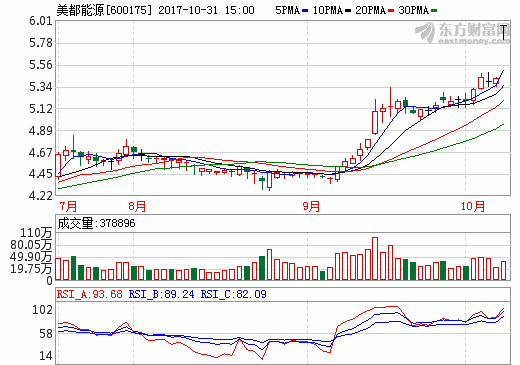Click the timestamp 2017-10-31 15:00
The height and width of the screenshot is (365, 520).
[x=206, y=10]
